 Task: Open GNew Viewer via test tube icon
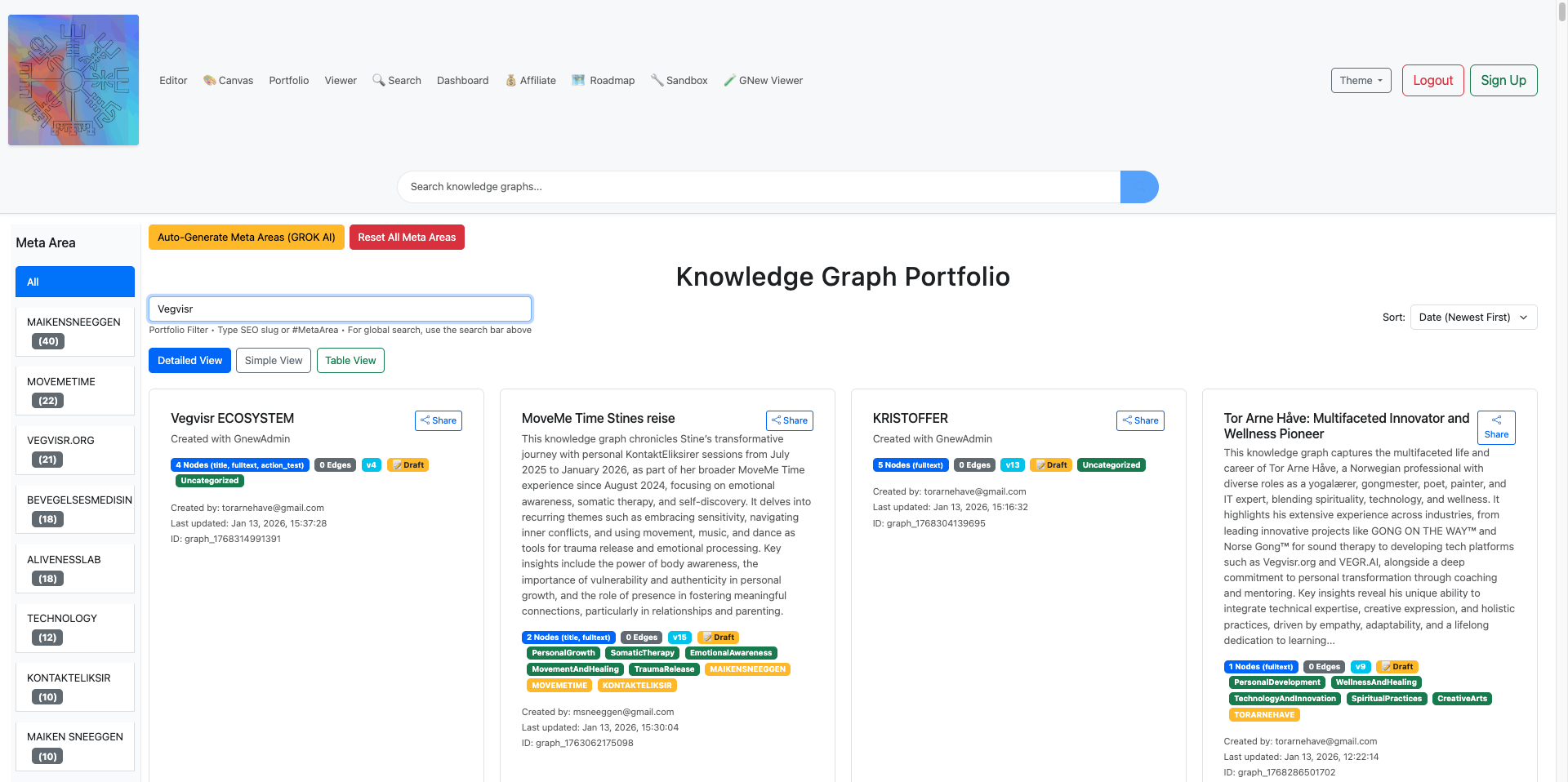pos(729,80)
